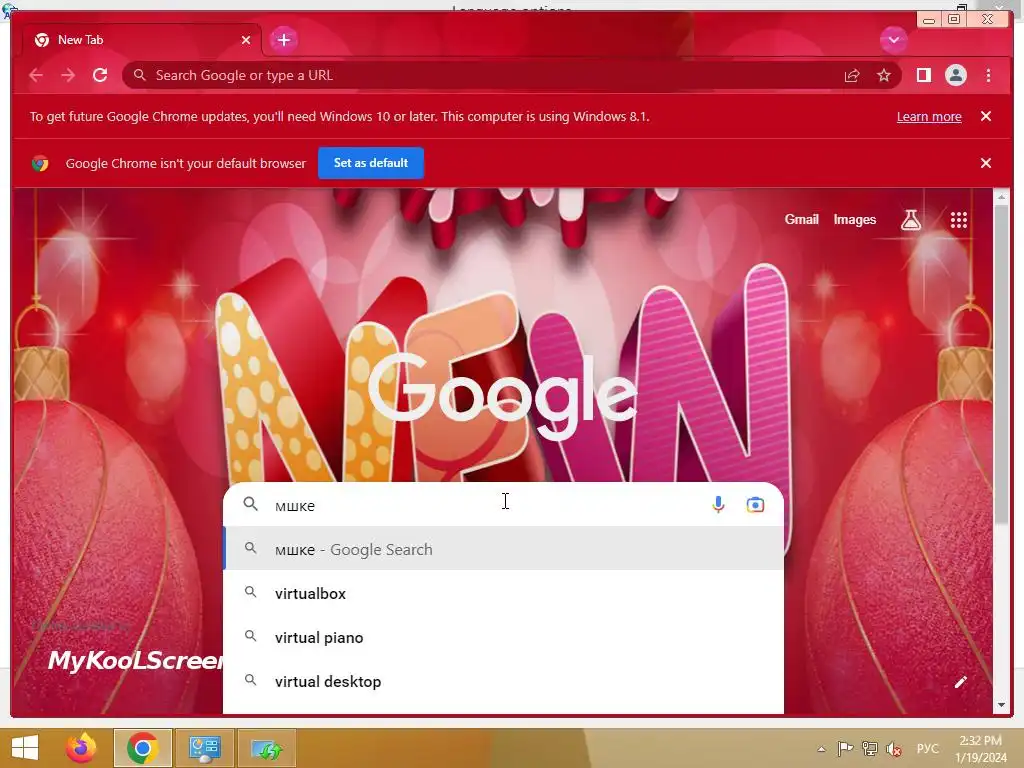Click scrollbar up arrow
This screenshot has height=768, width=1024.
1001,196
